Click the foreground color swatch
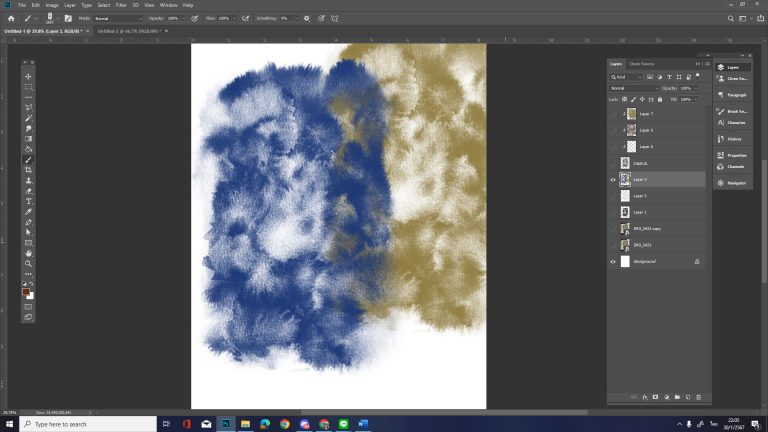The width and height of the screenshot is (768, 432). tap(26, 291)
